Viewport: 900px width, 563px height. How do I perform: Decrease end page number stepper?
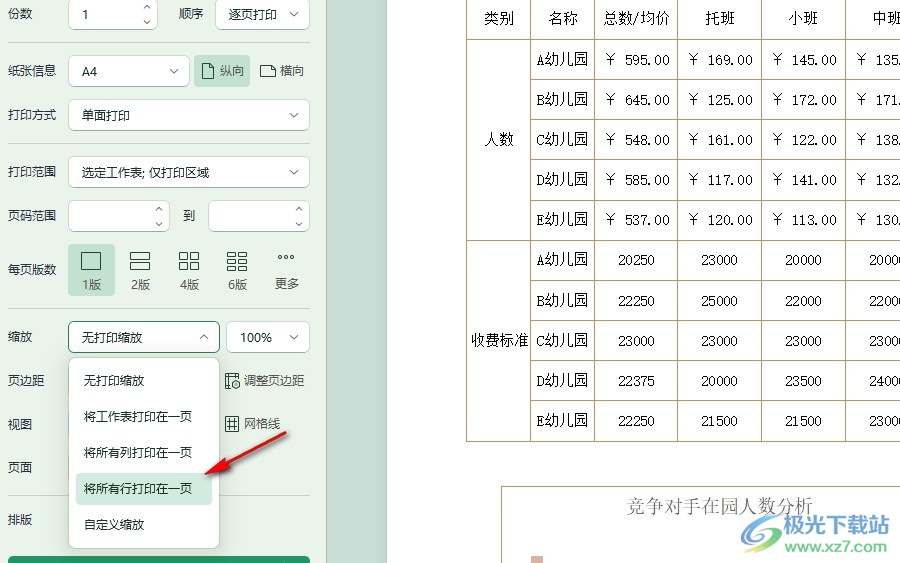(x=299, y=223)
